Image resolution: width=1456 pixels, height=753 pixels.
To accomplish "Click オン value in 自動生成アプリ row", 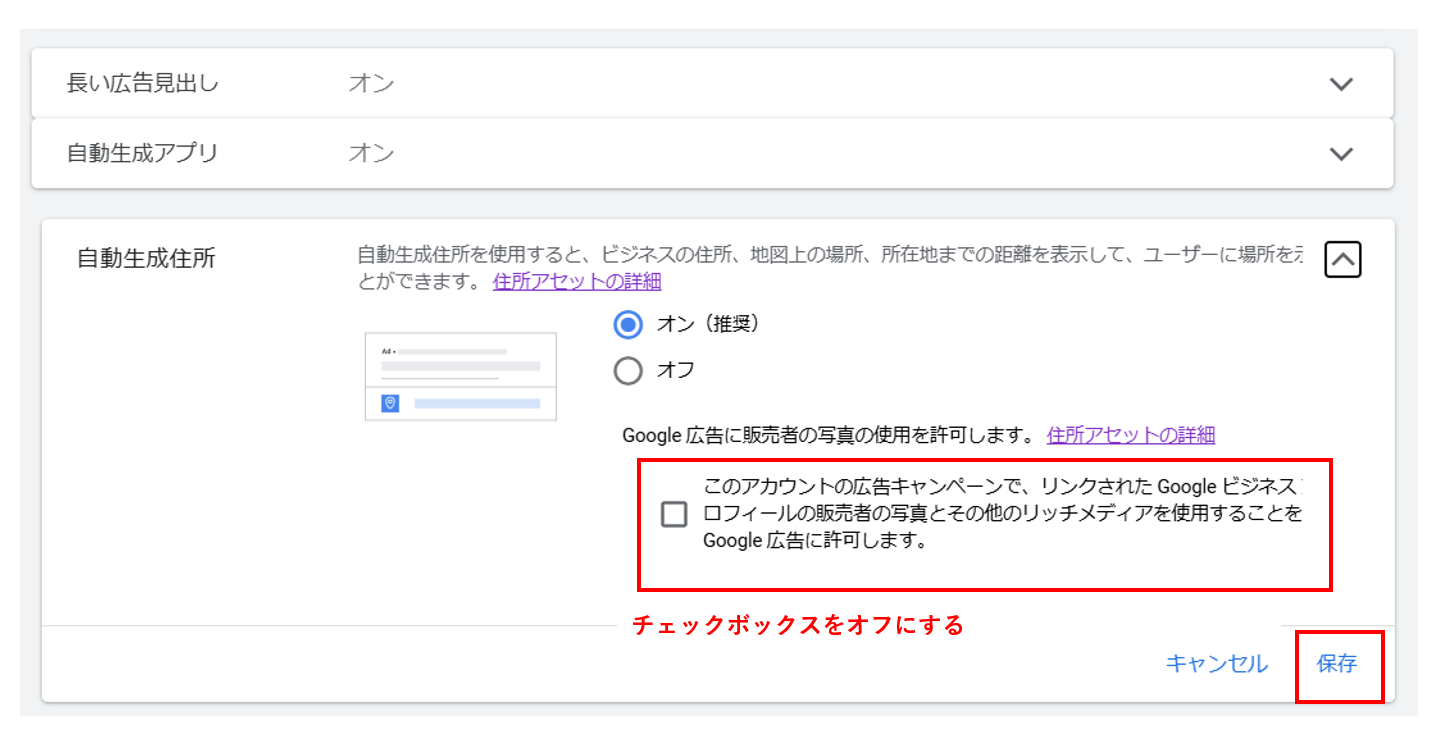I will coord(371,154).
